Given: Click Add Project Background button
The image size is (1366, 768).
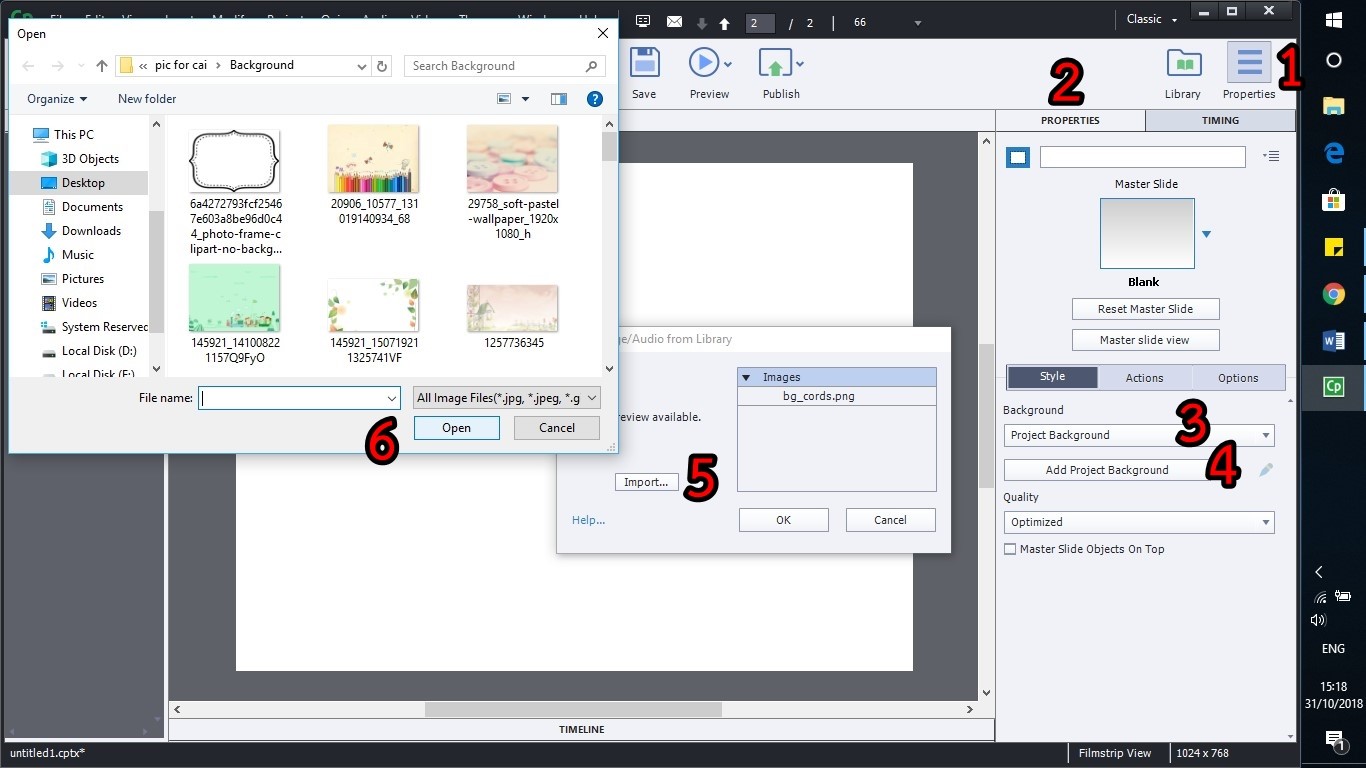Looking at the screenshot, I should tap(1107, 470).
